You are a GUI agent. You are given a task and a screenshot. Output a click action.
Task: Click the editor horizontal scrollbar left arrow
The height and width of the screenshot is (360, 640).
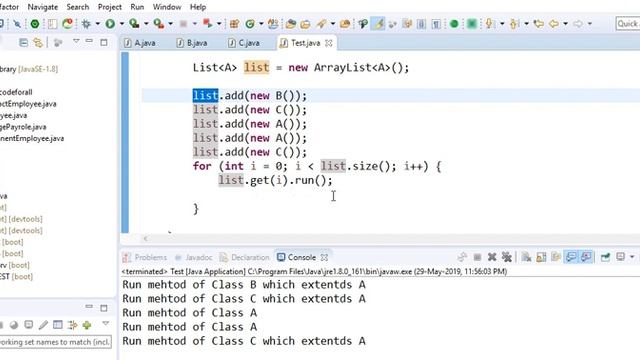pos(146,239)
